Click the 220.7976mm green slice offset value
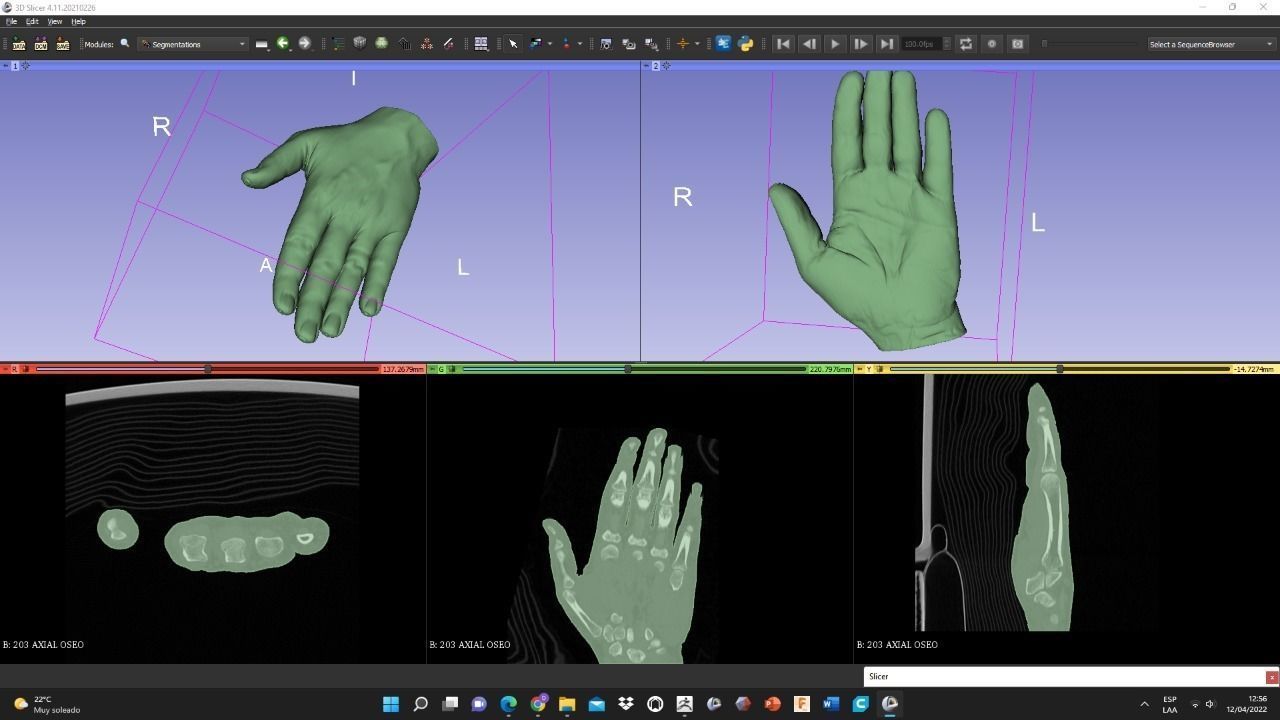The height and width of the screenshot is (720, 1280). point(830,369)
